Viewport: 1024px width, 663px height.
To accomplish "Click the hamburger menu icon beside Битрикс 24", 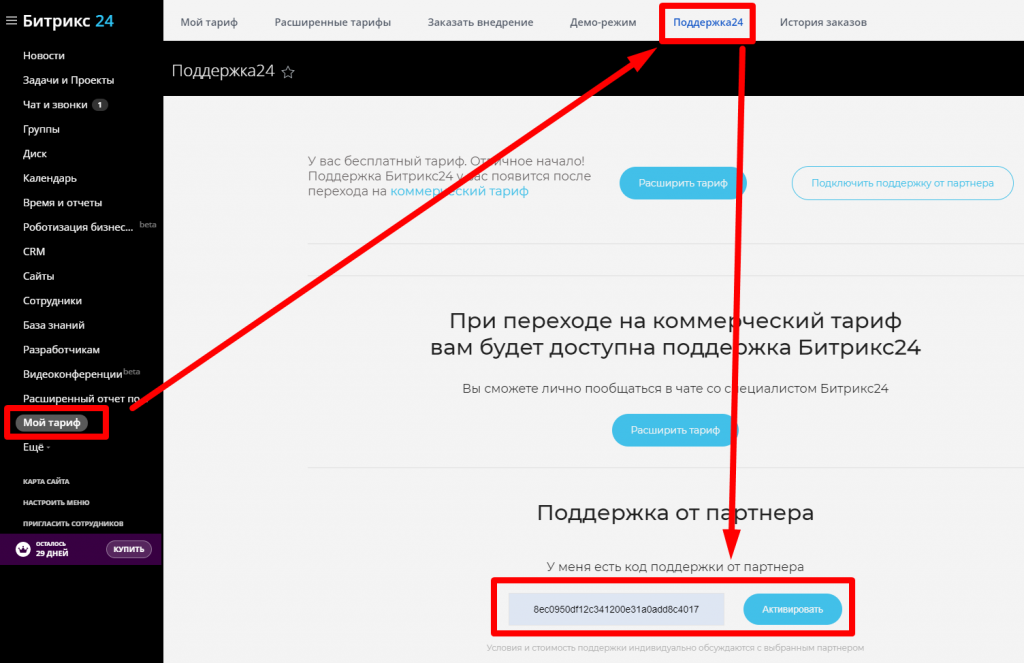I will (12, 21).
